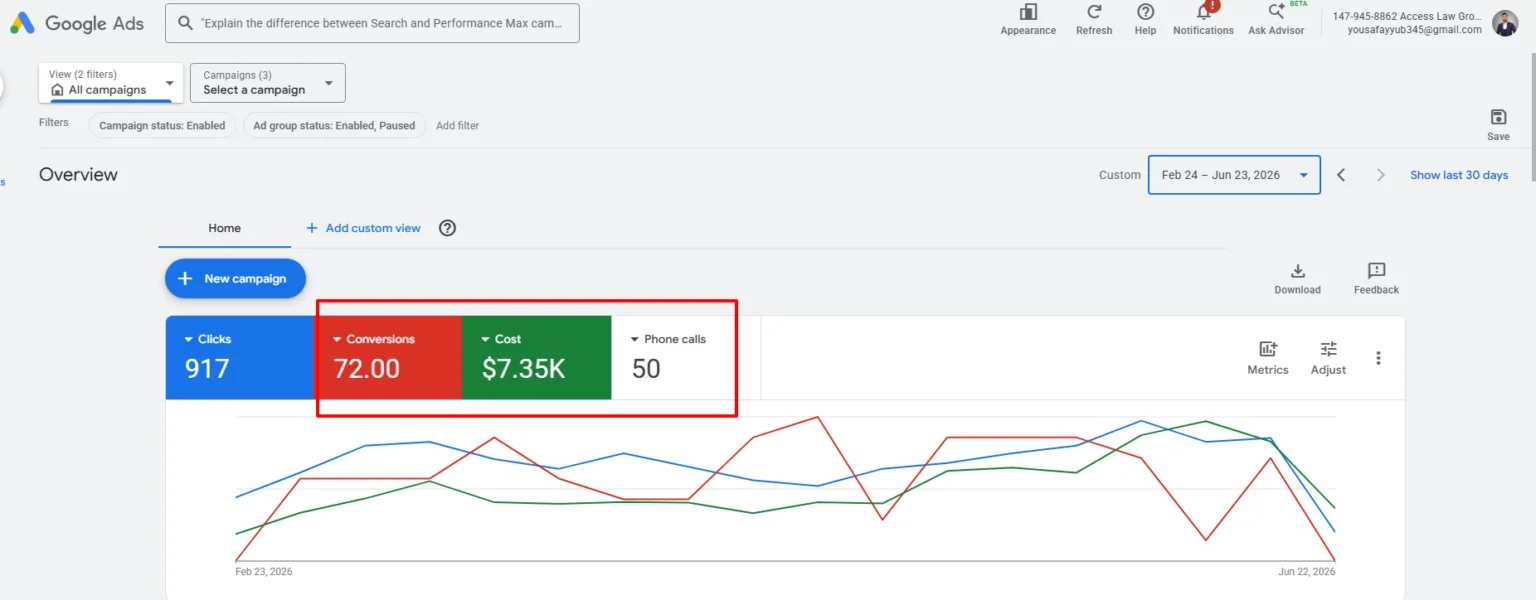Screen dimensions: 1536x600
Task: Click Add filter
Action: point(457,126)
